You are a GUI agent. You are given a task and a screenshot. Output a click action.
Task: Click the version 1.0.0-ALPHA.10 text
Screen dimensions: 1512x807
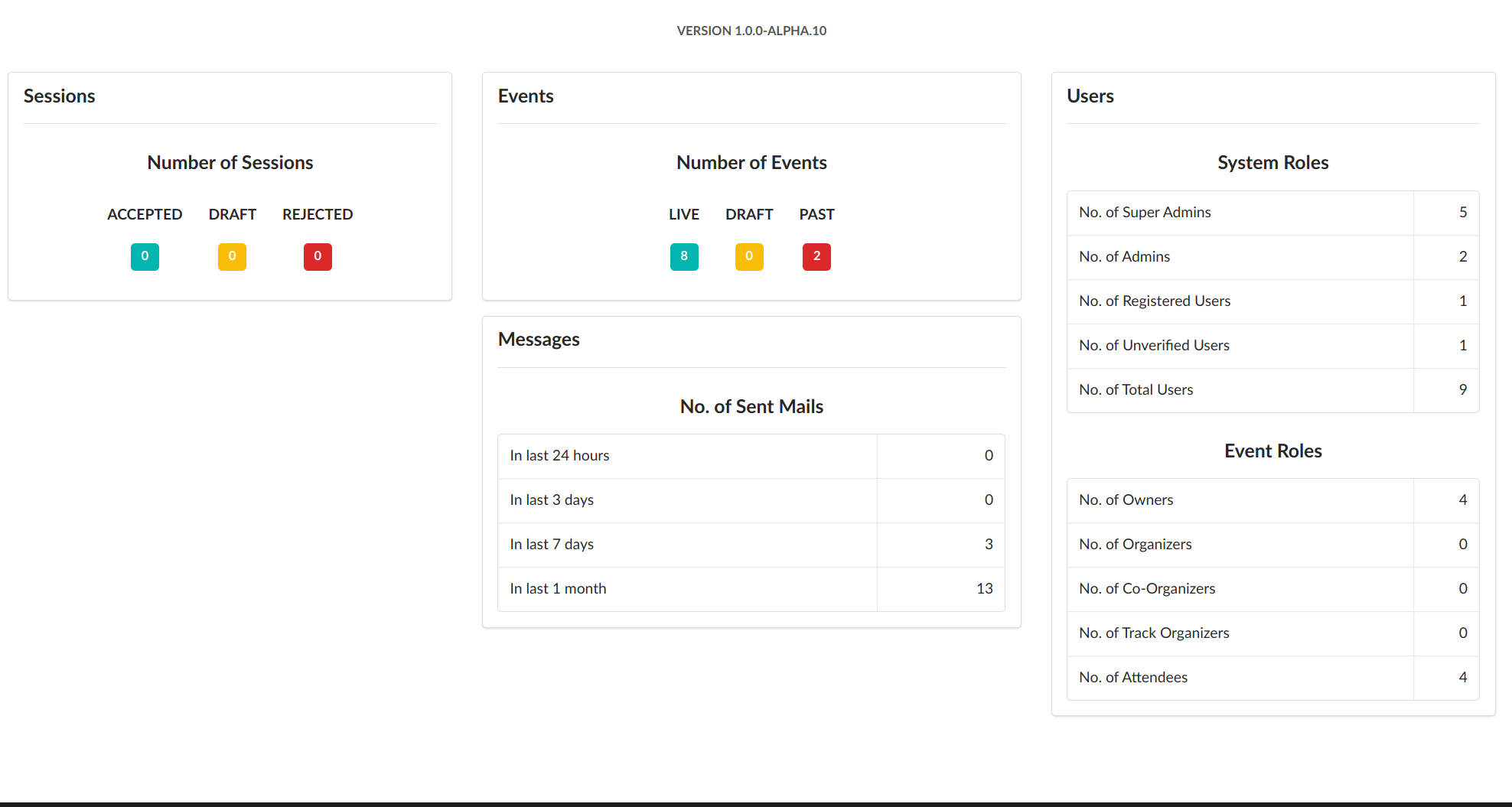point(751,31)
